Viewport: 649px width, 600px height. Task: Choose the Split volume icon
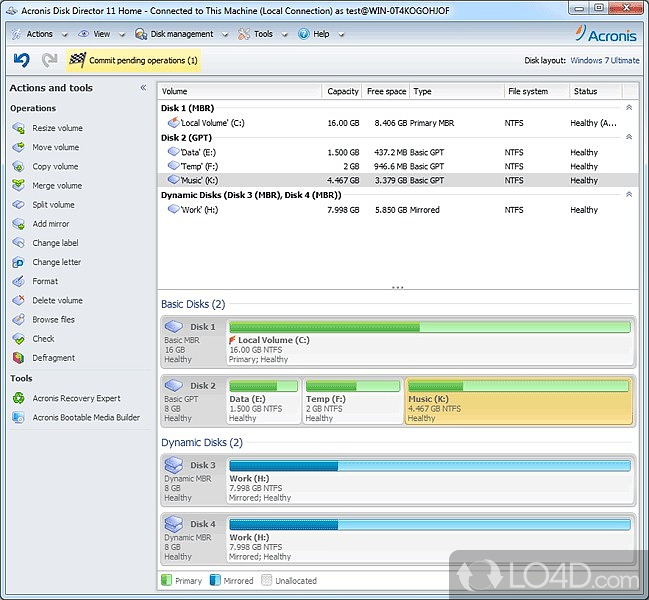point(19,205)
